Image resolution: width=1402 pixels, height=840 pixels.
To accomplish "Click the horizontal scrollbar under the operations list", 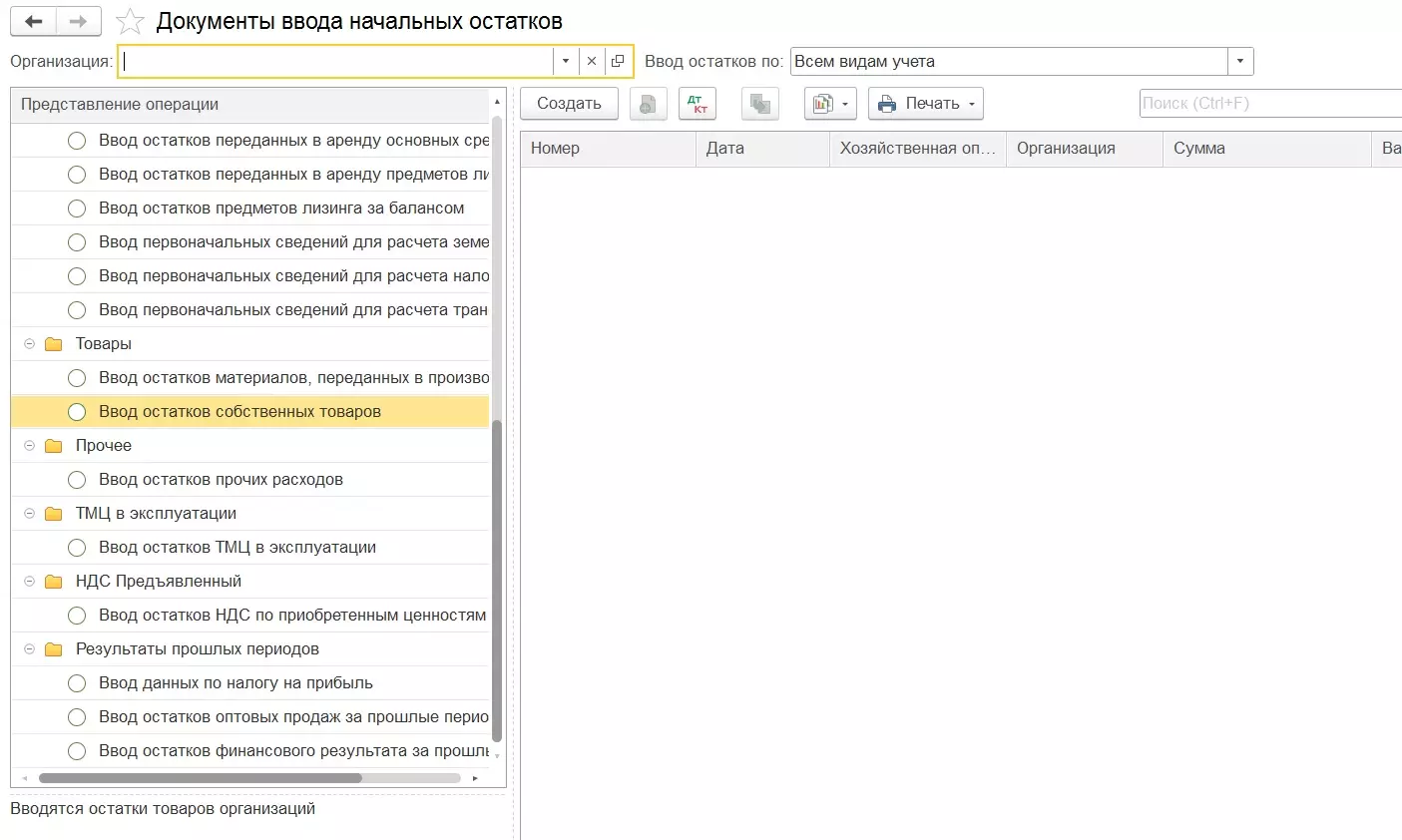I will (200, 778).
